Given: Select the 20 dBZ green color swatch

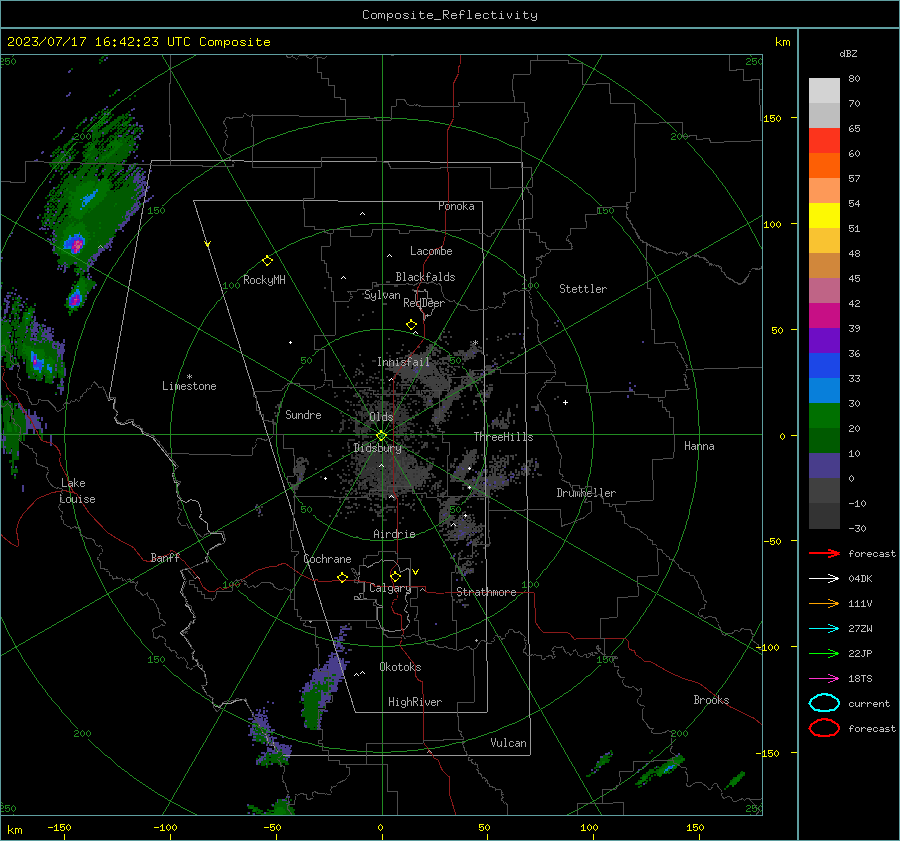Looking at the screenshot, I should (824, 415).
